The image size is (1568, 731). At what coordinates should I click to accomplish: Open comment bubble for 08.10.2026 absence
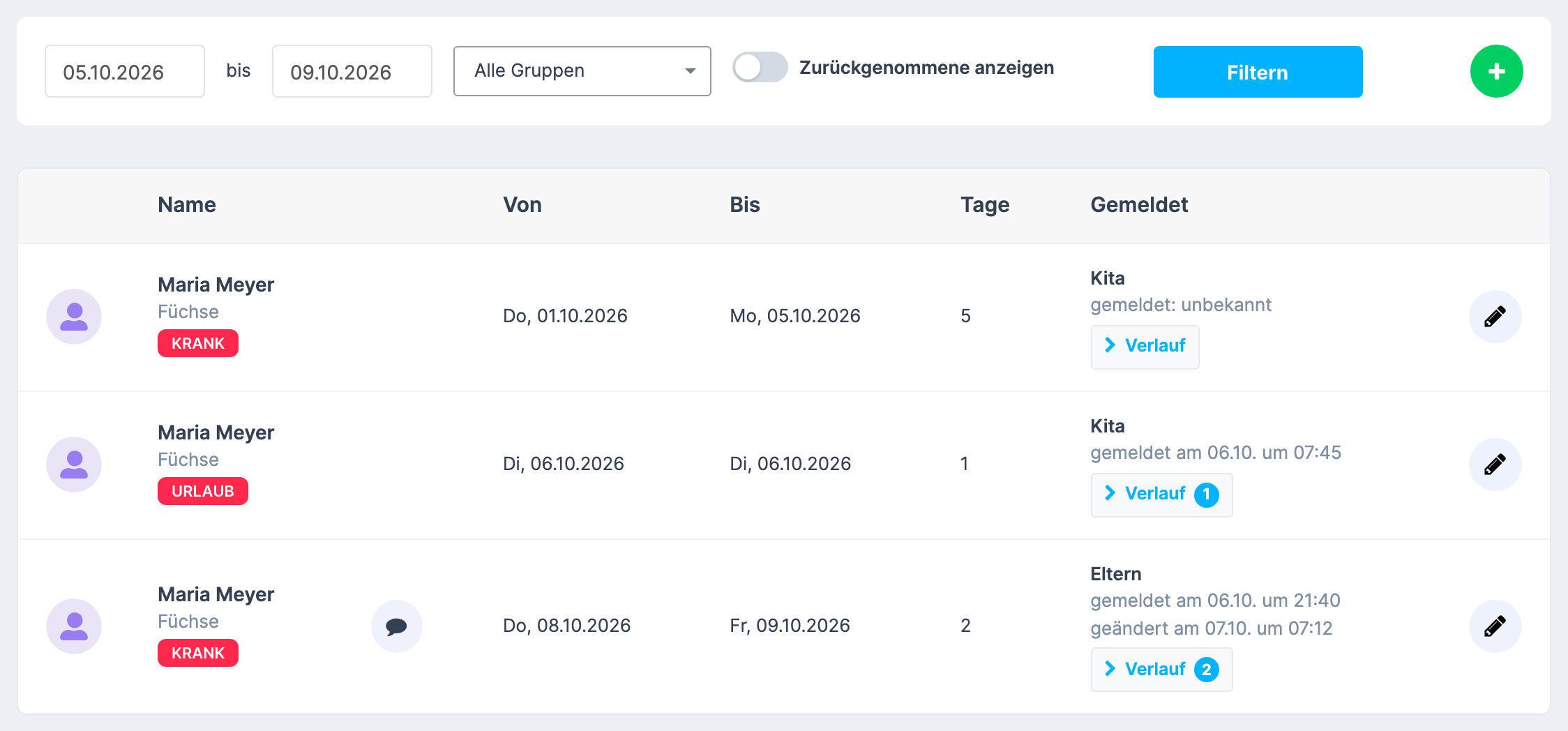click(396, 626)
